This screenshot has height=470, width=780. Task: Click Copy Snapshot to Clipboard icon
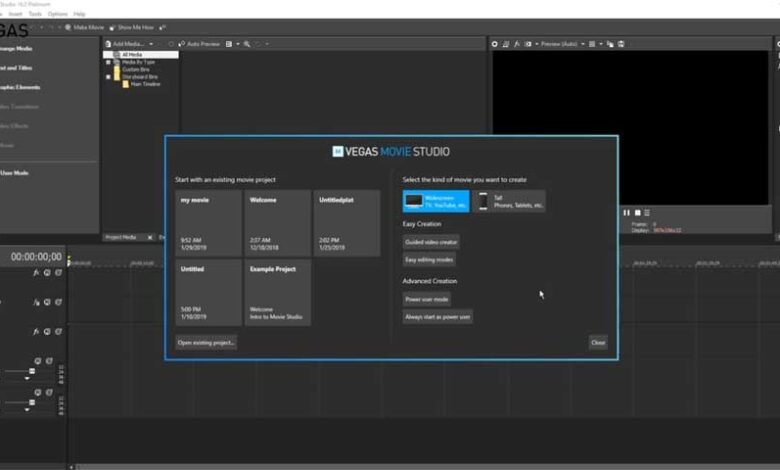click(610, 44)
